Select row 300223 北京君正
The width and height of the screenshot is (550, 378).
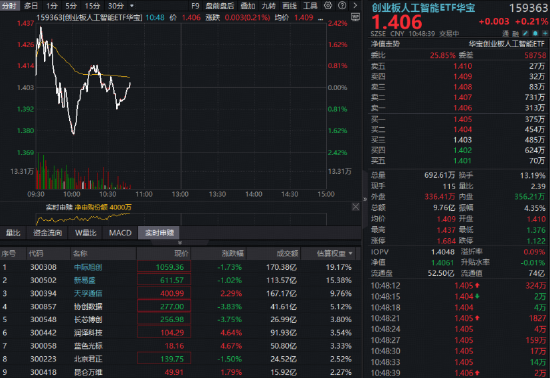[x=180, y=359]
